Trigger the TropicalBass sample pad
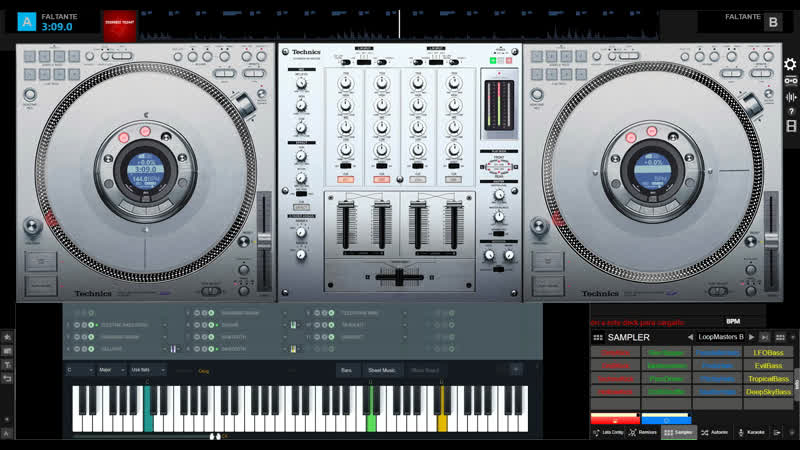The height and width of the screenshot is (450, 800). click(768, 379)
